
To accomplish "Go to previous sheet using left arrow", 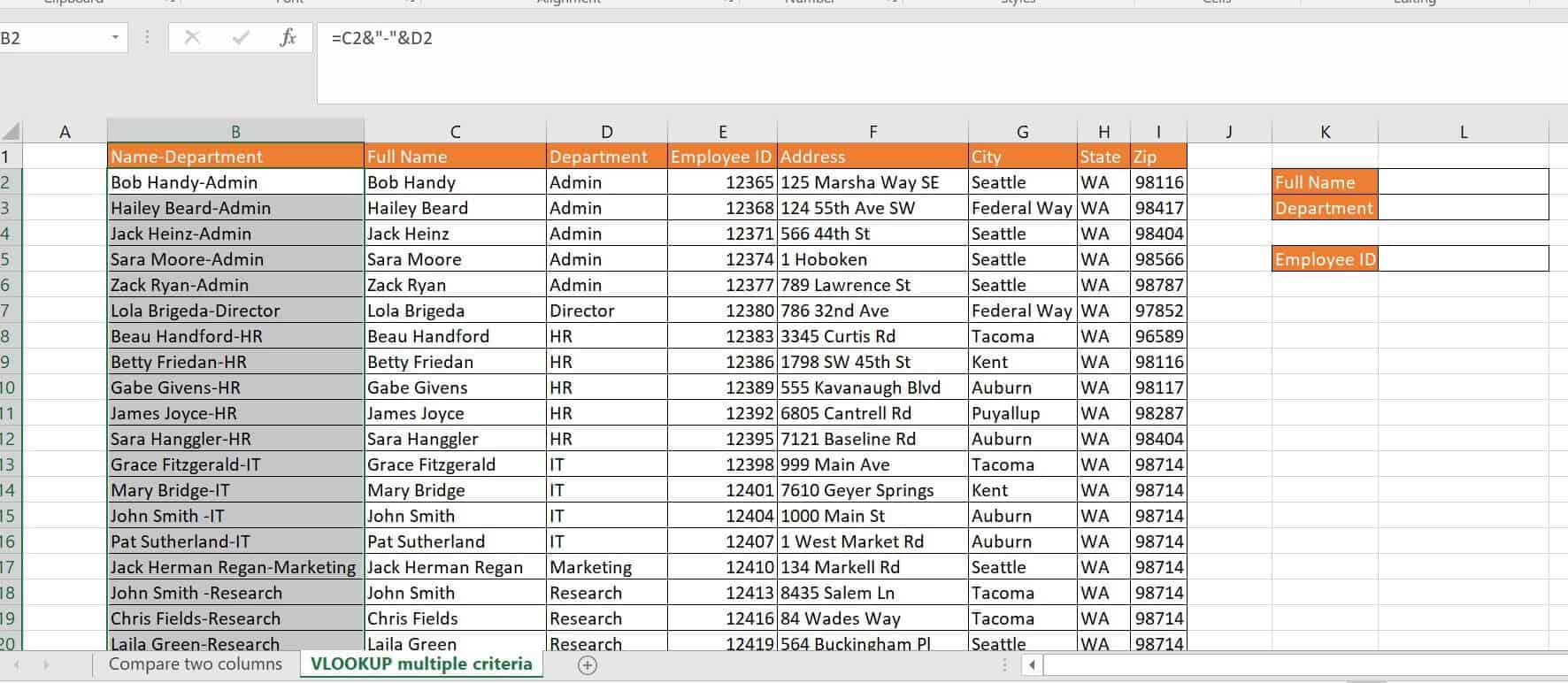I will (x=16, y=664).
